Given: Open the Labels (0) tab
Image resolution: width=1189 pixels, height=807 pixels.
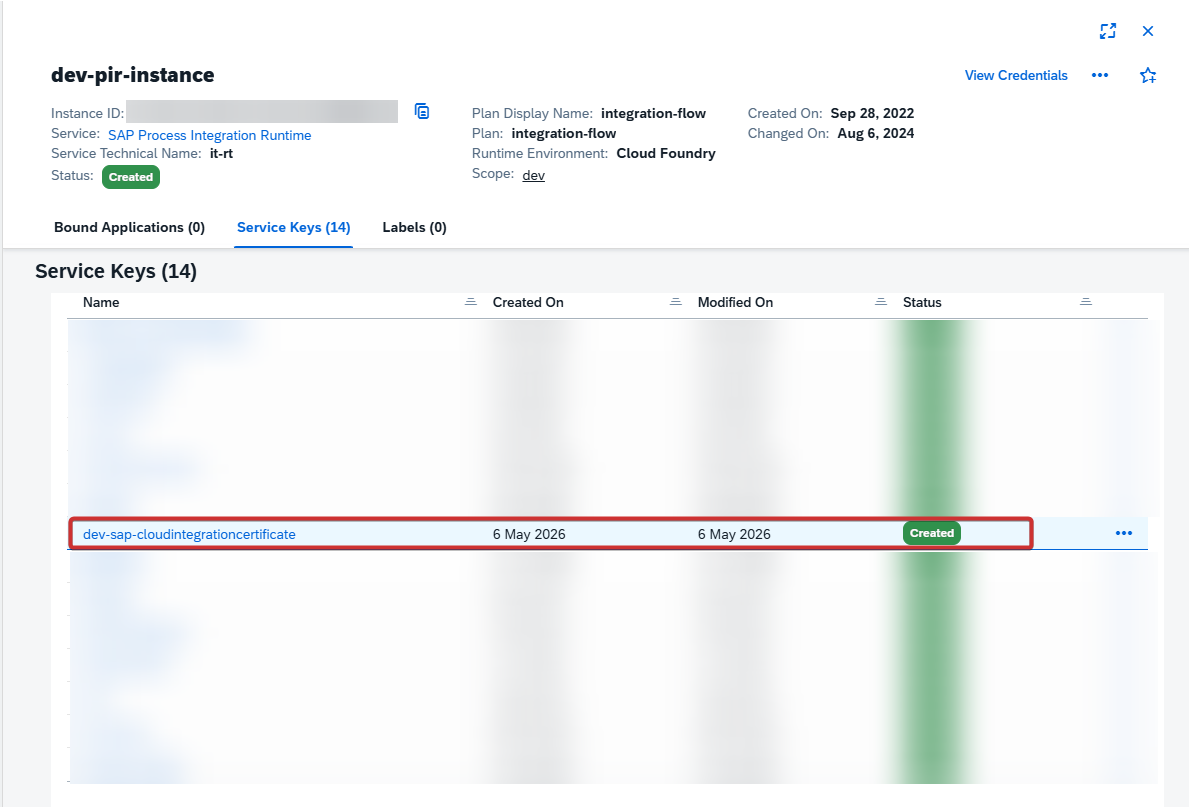Looking at the screenshot, I should click(415, 228).
